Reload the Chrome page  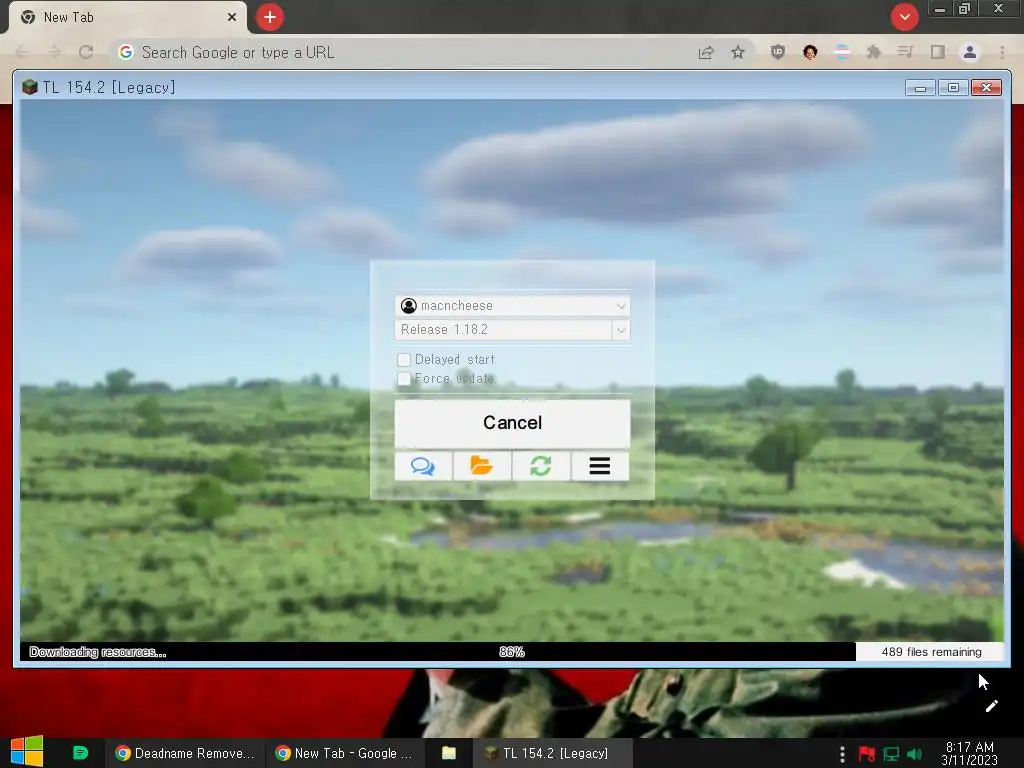[86, 52]
